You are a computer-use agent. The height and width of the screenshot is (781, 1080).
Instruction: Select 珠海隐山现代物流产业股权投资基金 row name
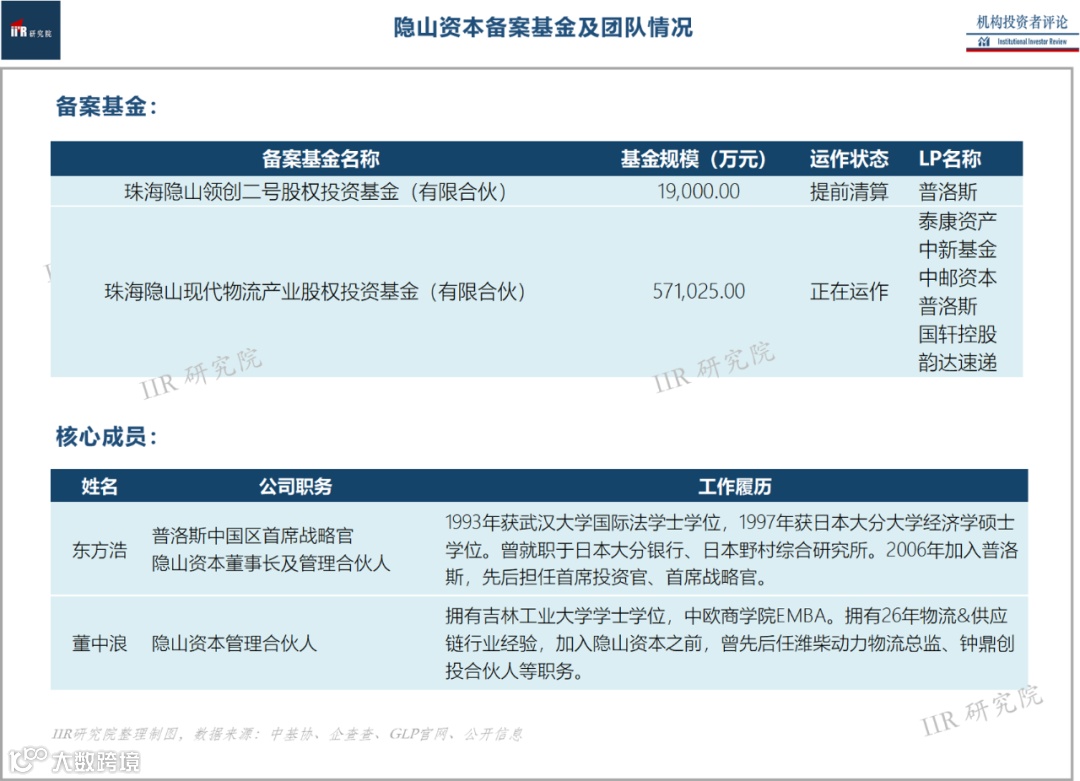[315, 291]
